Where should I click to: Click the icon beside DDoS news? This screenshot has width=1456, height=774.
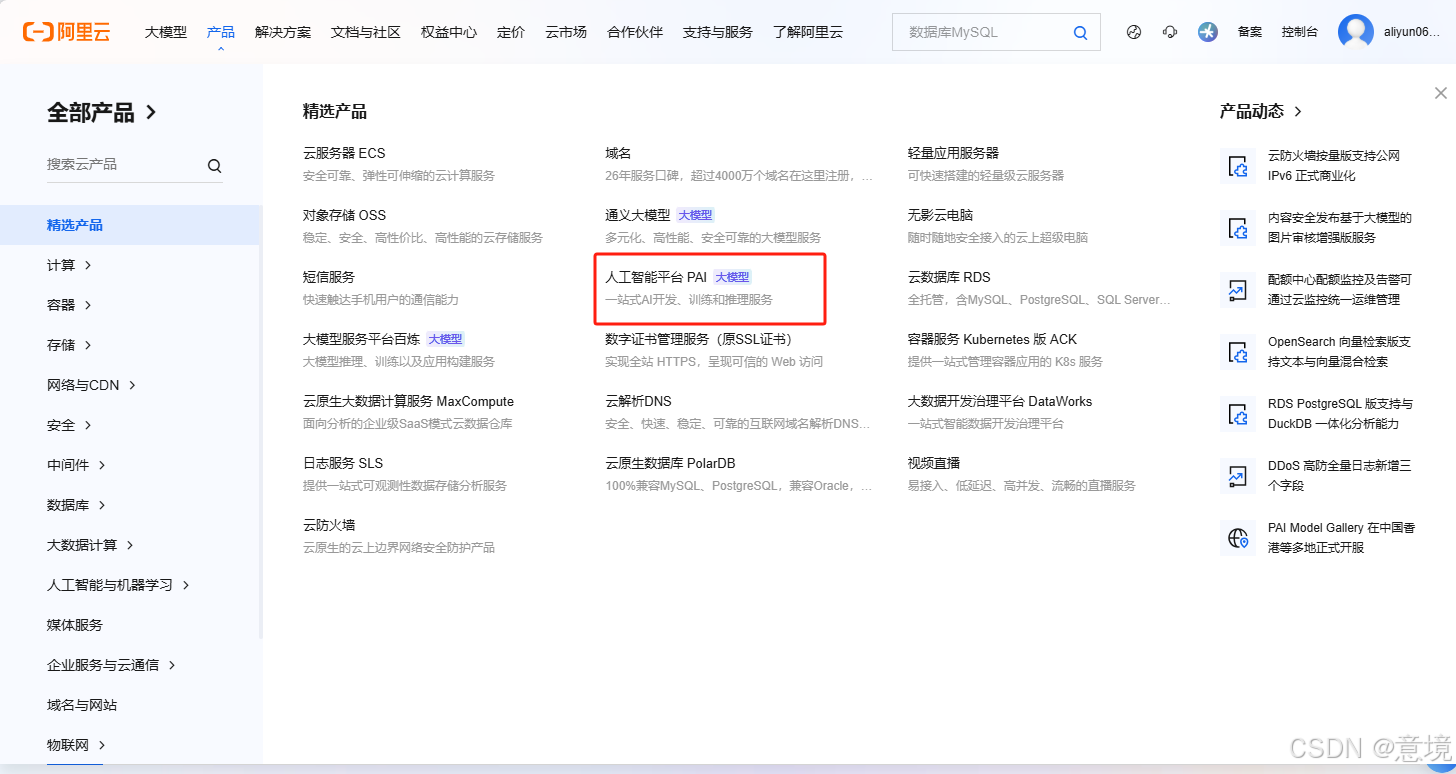click(1238, 476)
